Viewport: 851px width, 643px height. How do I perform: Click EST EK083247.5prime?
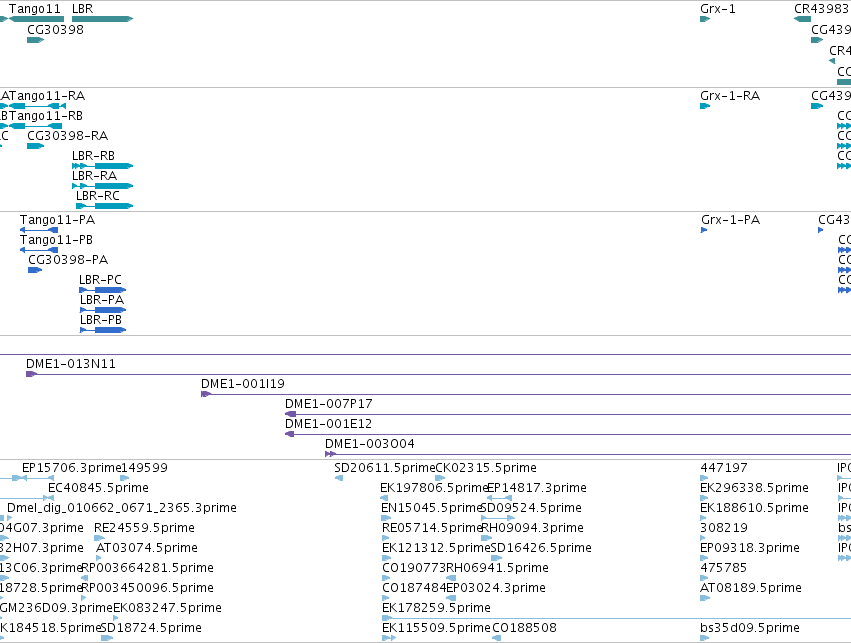pos(116,619)
